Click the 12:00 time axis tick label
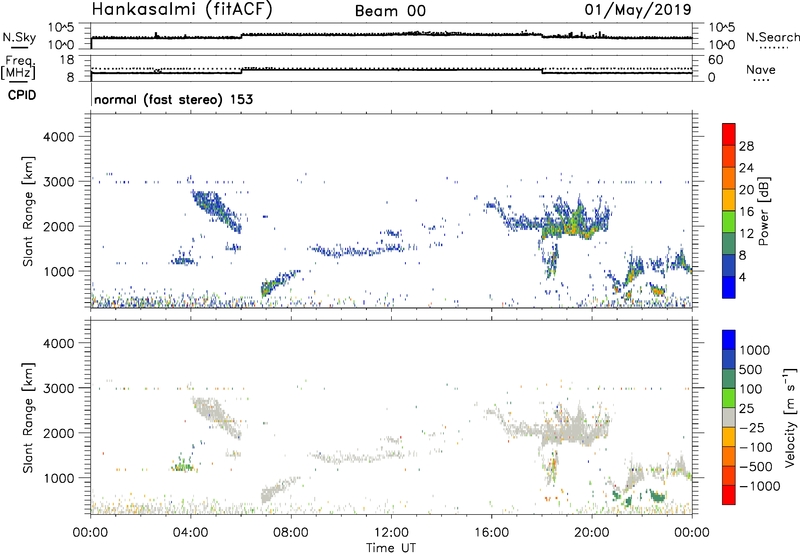The height and width of the screenshot is (554, 800). [x=391, y=533]
